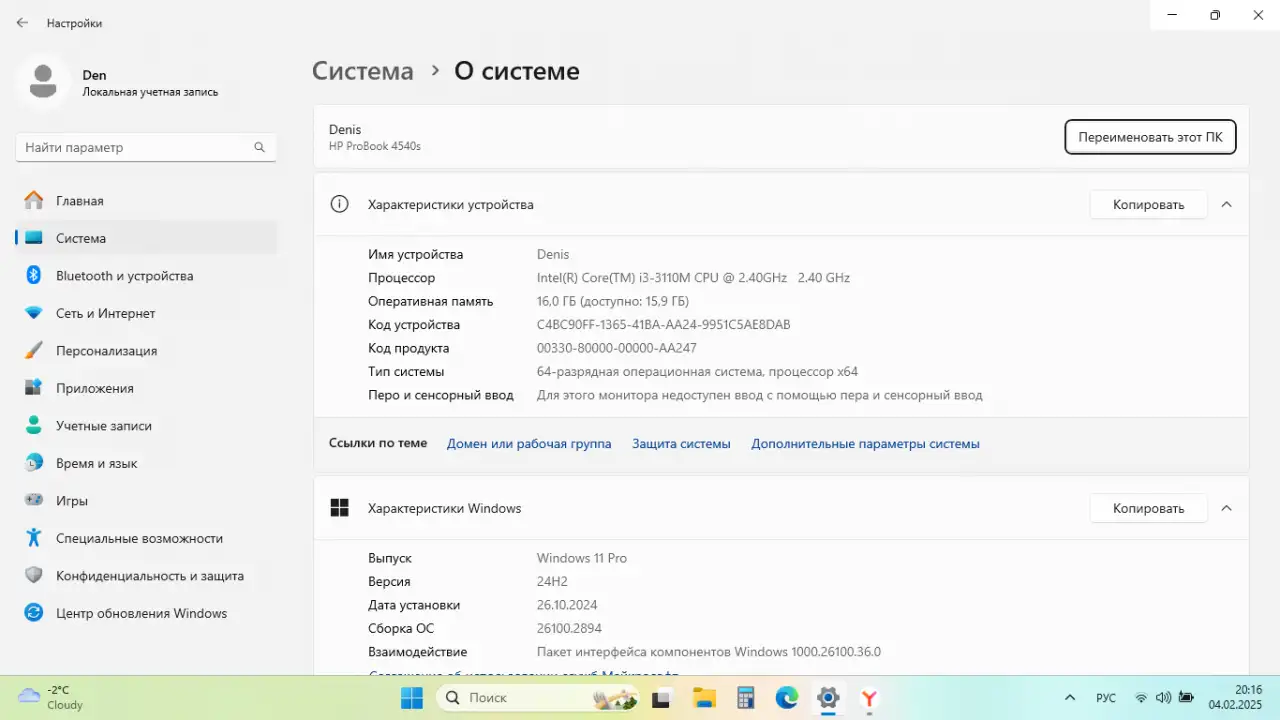This screenshot has width=1280, height=720.
Task: Click the Start button on taskbar
Action: (x=411, y=697)
